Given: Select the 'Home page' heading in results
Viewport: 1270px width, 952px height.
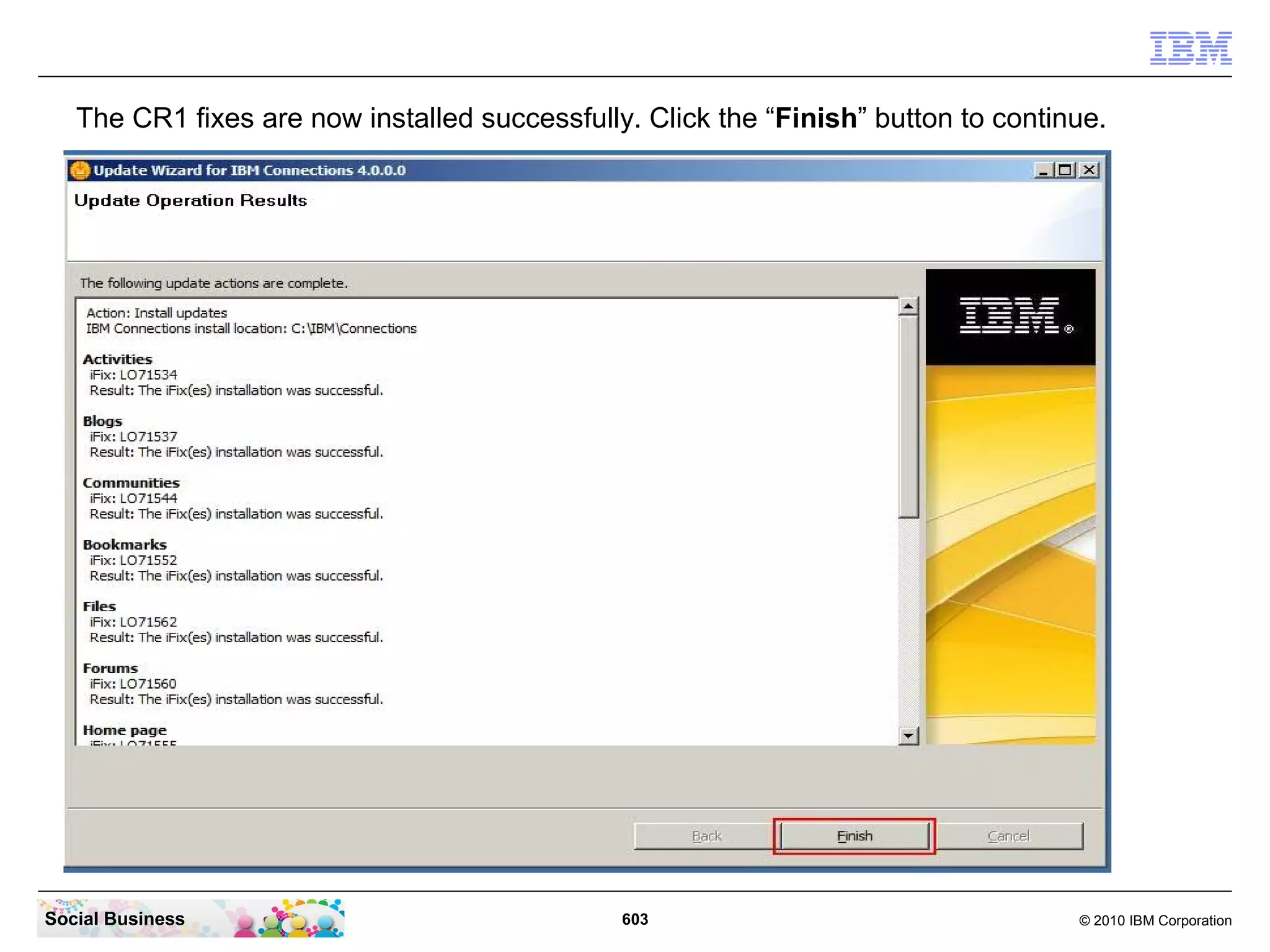Looking at the screenshot, I should coord(125,730).
